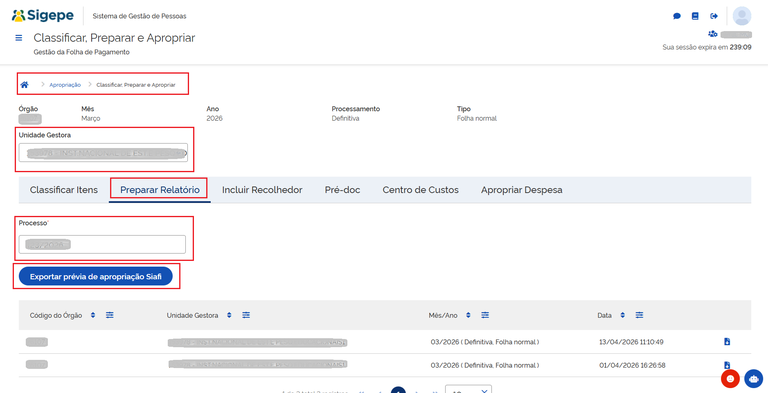Click 'Classificar, Preparar e Apropriar' breadcrumb text
The image size is (768, 393).
tap(136, 85)
